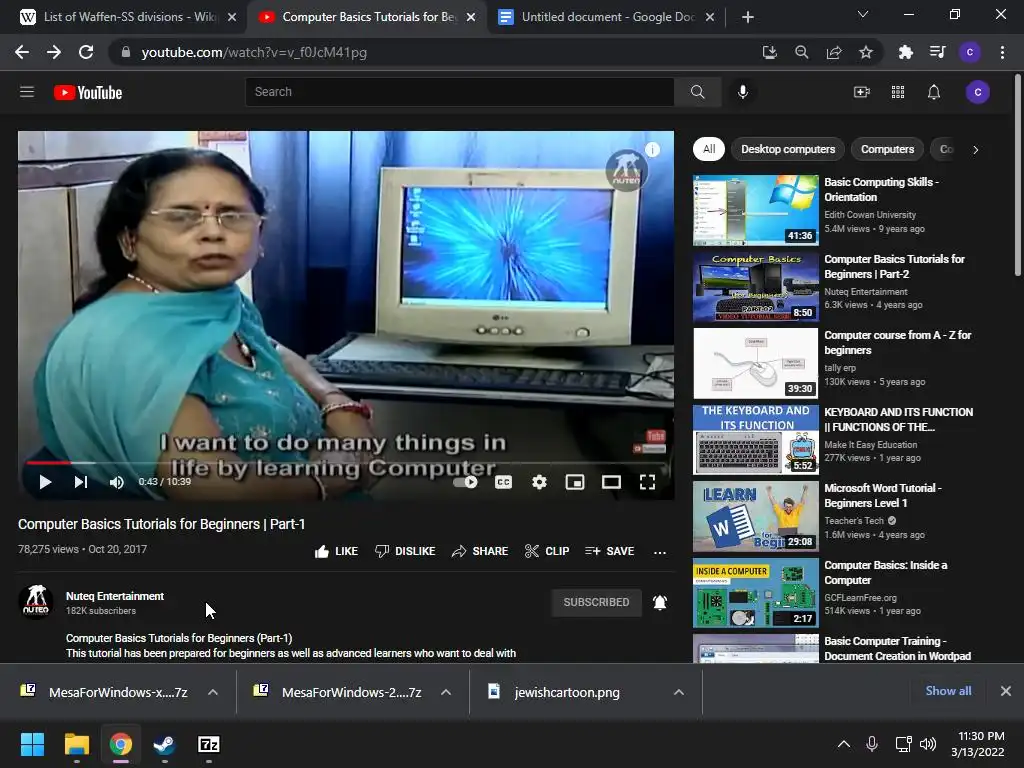Enter full screen video
This screenshot has width=1024, height=768.
coord(647,482)
